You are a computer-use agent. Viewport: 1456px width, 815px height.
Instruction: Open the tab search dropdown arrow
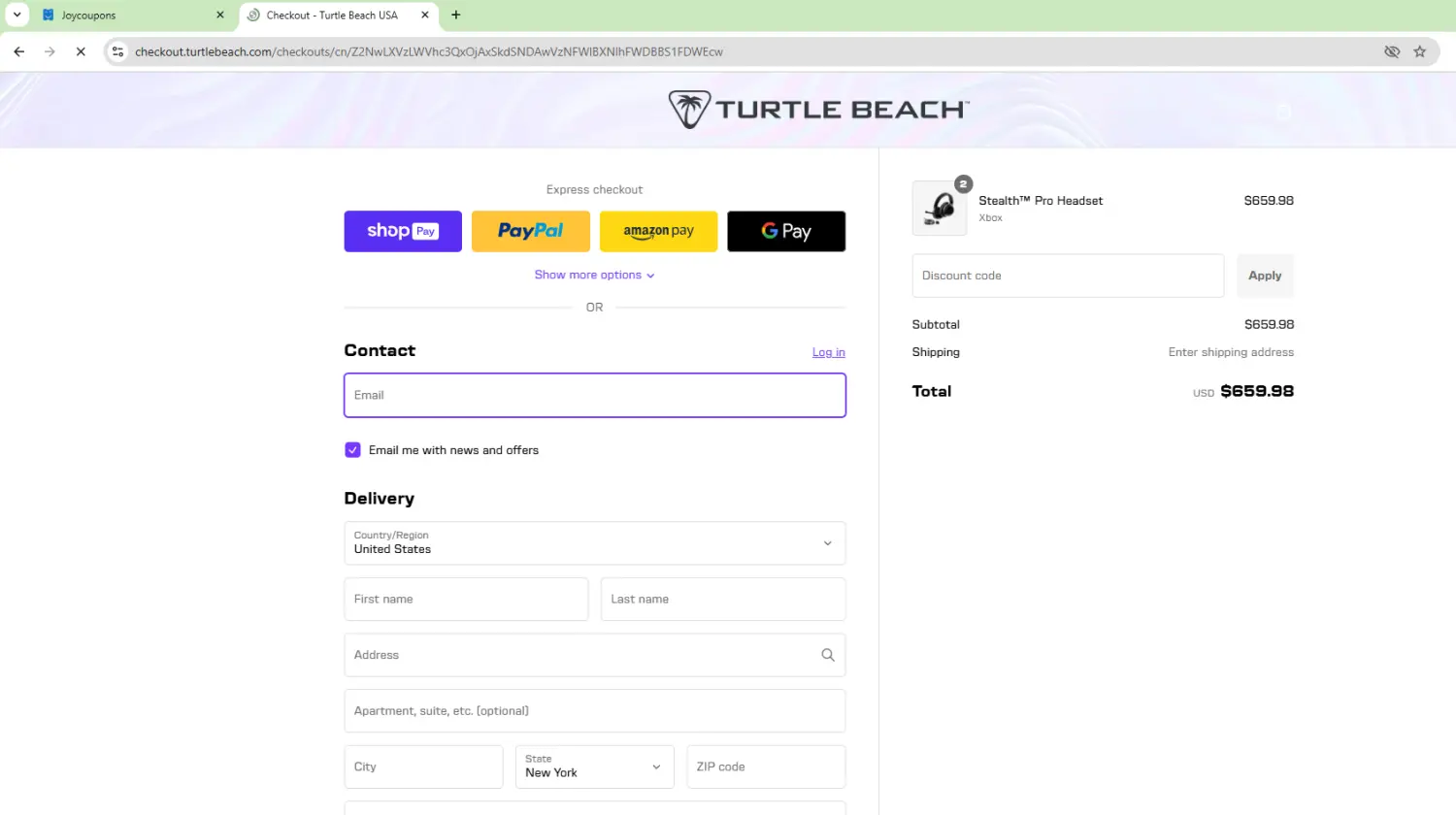click(17, 15)
